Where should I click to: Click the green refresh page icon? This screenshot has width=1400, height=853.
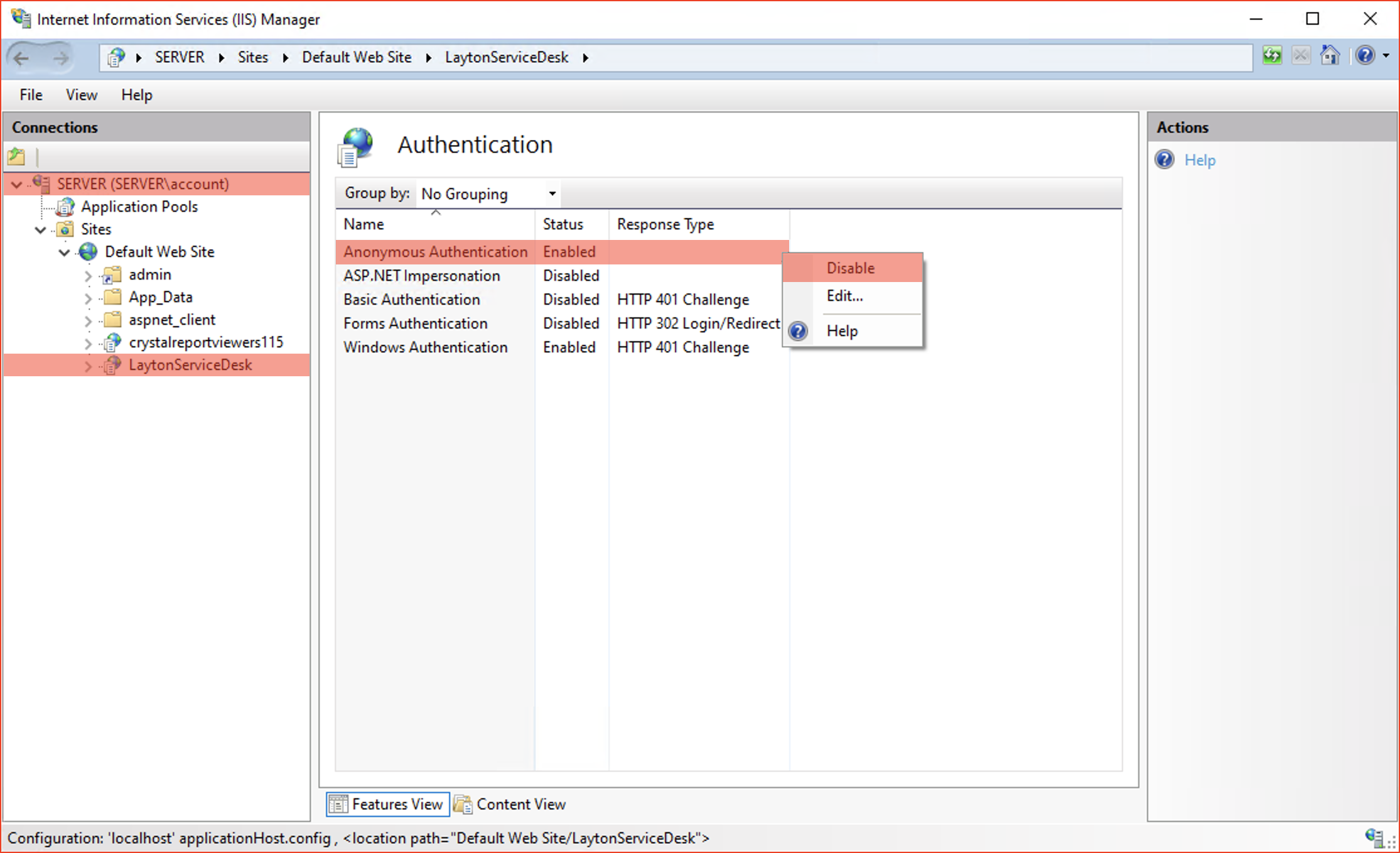(1272, 56)
